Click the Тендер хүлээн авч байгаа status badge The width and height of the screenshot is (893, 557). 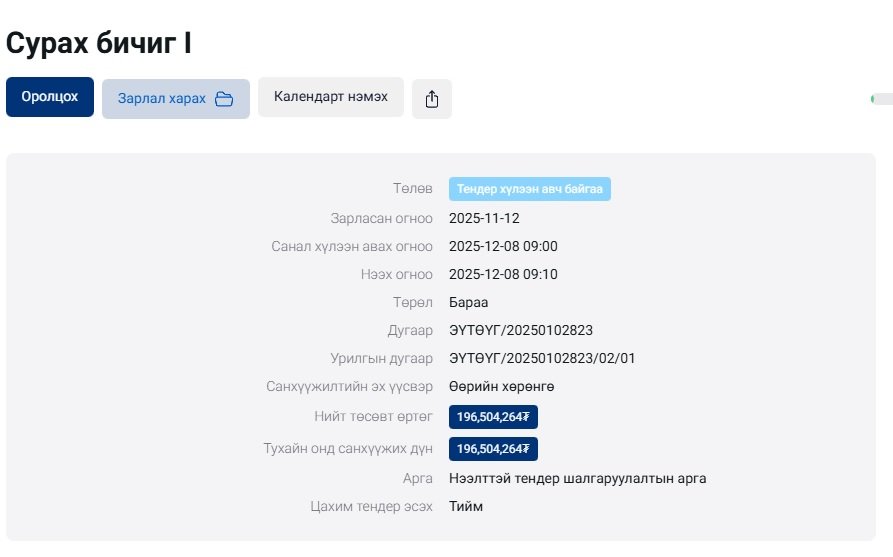(530, 189)
